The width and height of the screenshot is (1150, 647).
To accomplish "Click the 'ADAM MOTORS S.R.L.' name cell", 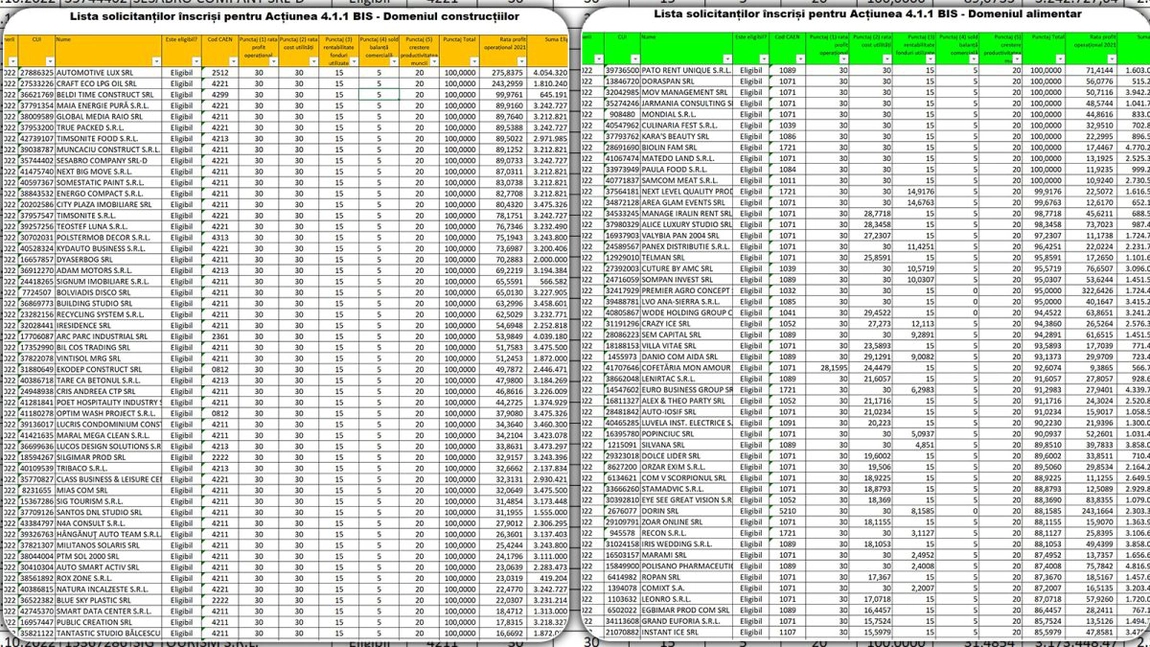I will click(109, 271).
